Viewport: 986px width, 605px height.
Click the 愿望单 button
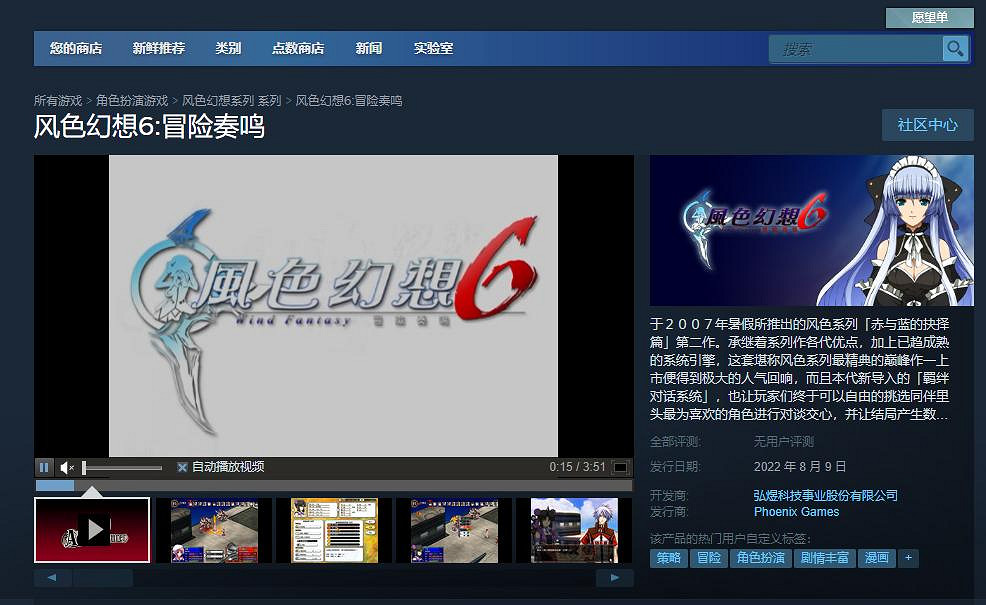(928, 16)
